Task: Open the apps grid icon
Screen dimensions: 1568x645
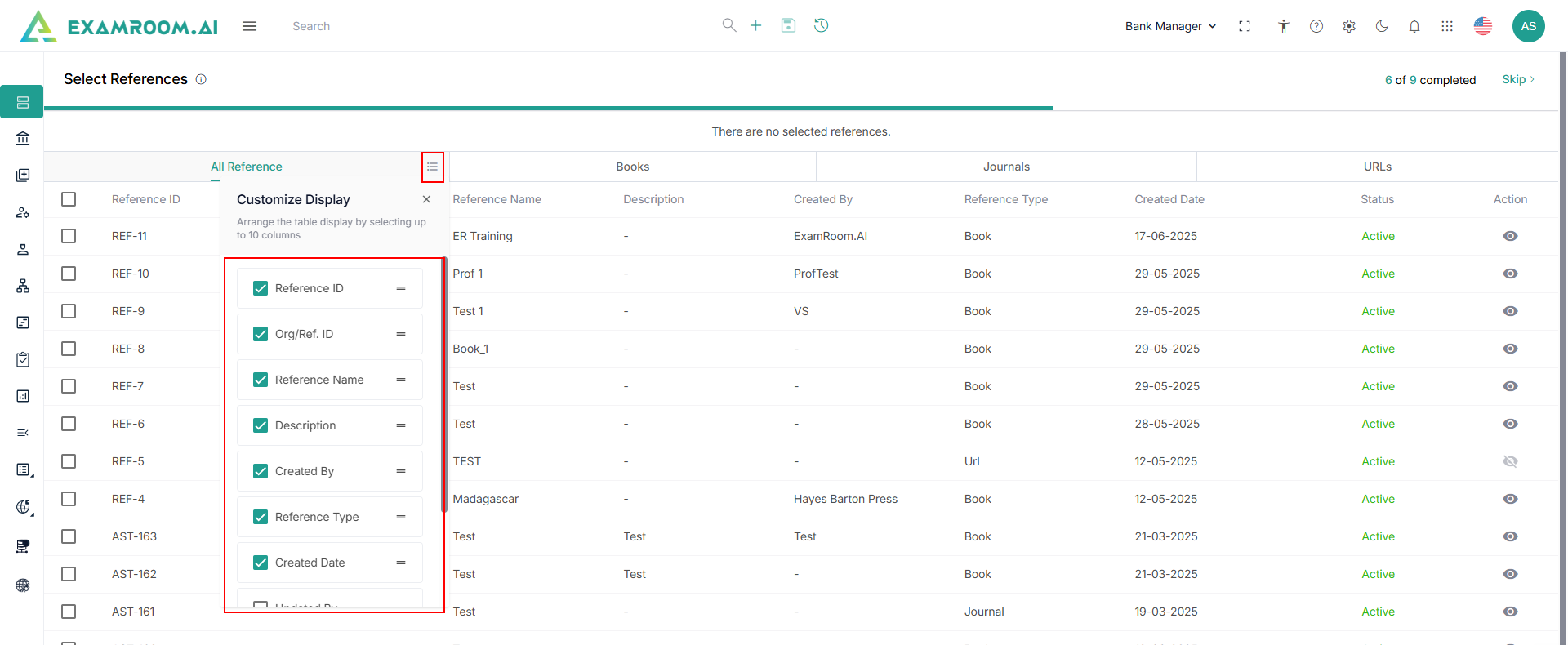Action: point(1447,26)
